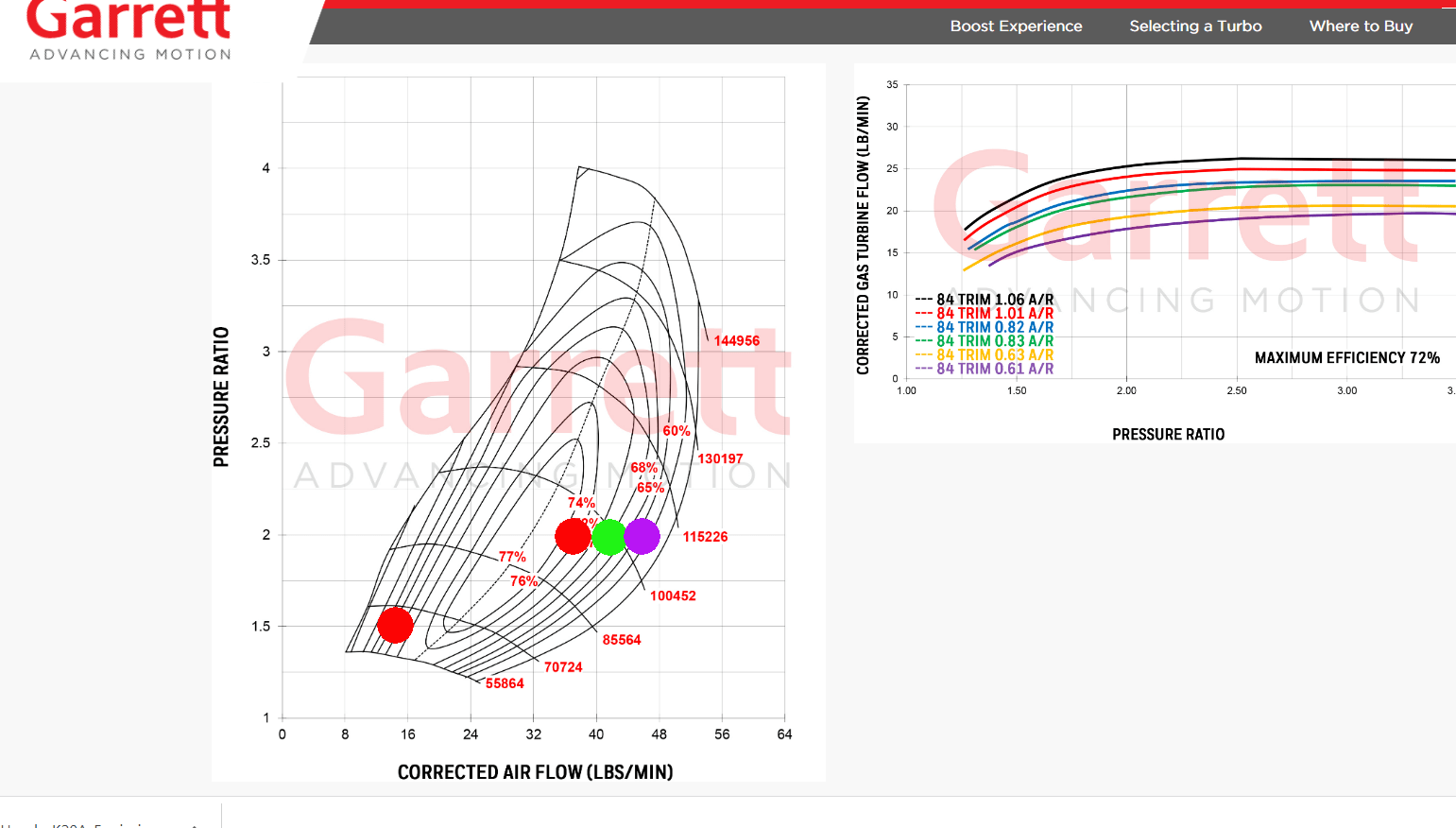Viewport: 1456px width, 828px height.
Task: Open the Boost Experience menu
Action: tap(1016, 26)
